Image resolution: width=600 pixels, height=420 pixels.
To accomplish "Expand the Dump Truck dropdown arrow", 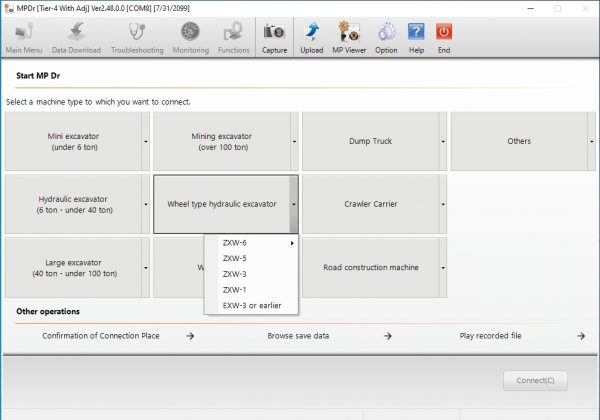I will pos(443,142).
